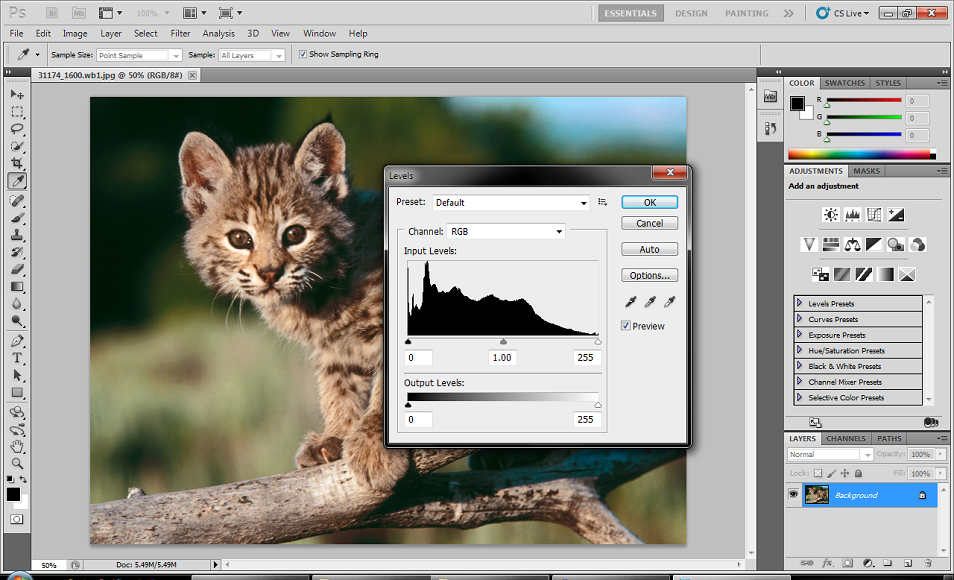
Task: Select the Rectangle shape tool
Action: (17, 393)
